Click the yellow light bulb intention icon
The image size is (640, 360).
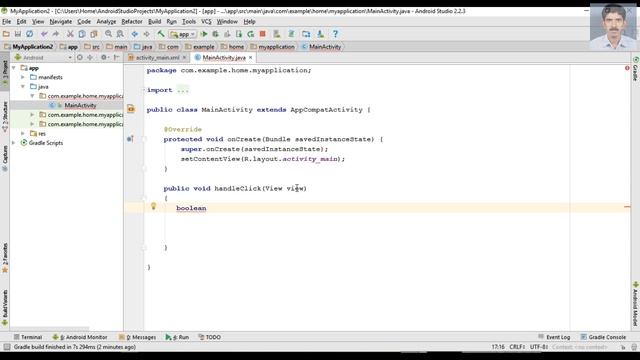coord(153,207)
